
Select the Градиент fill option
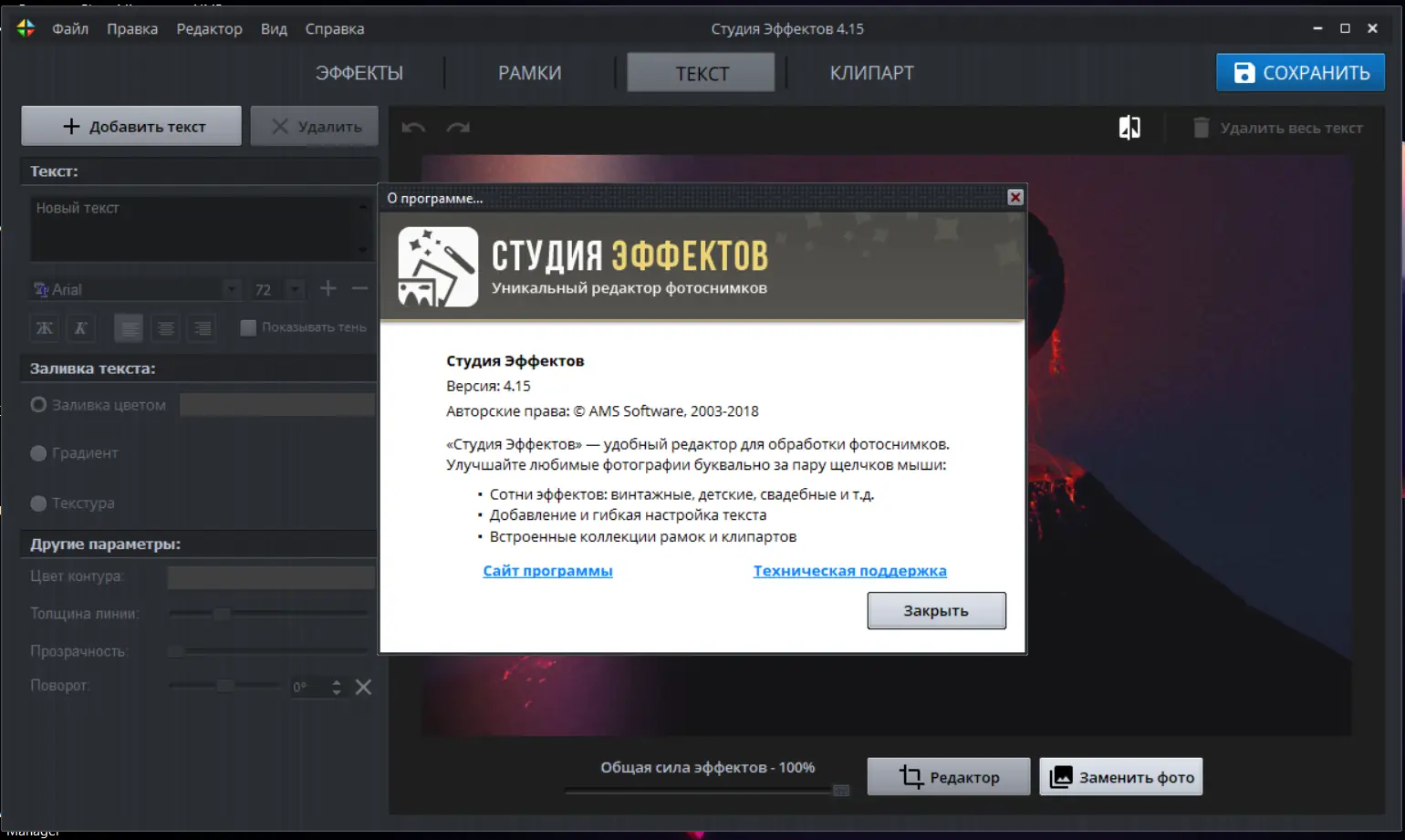[37, 452]
